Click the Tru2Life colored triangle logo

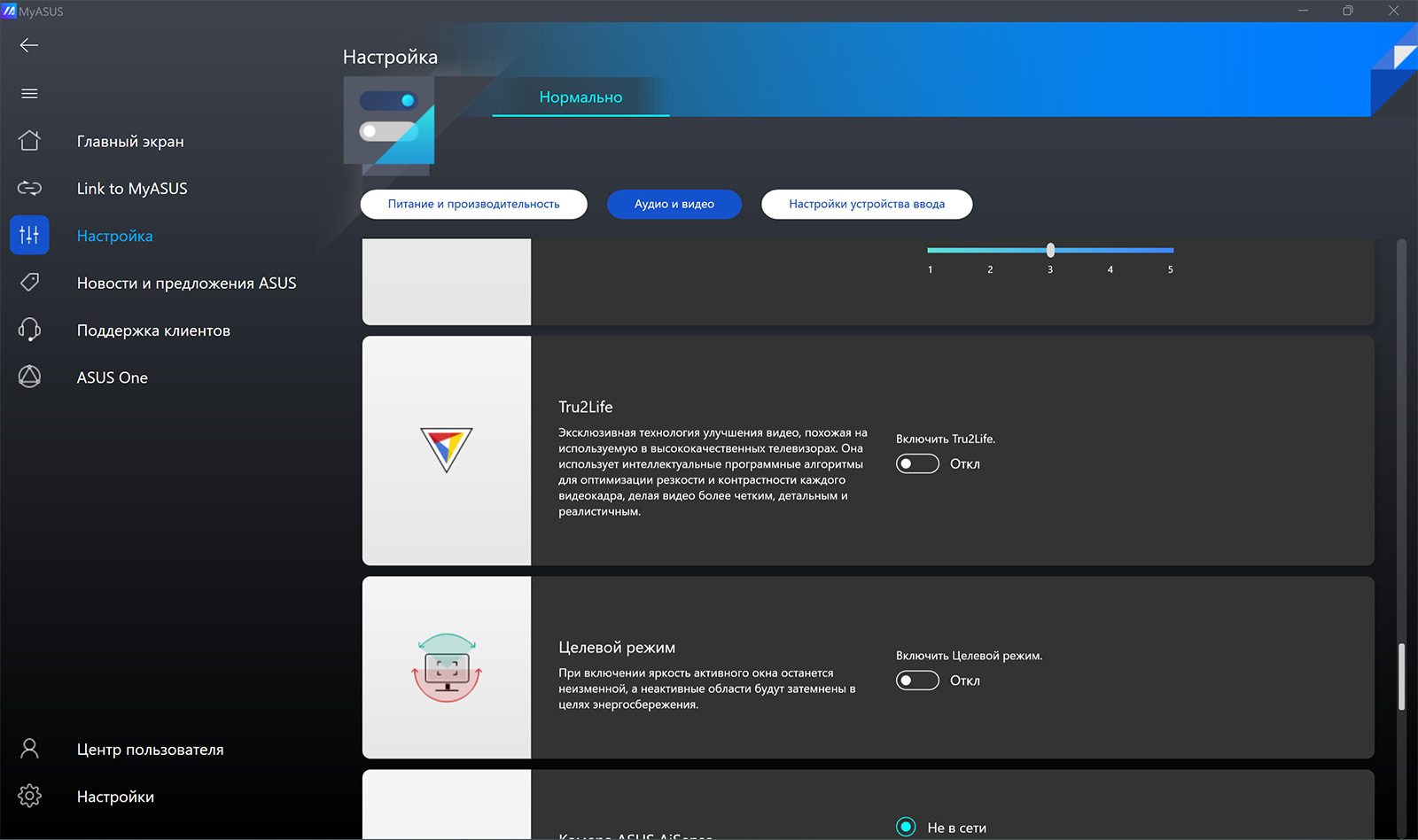pyautogui.click(x=446, y=449)
